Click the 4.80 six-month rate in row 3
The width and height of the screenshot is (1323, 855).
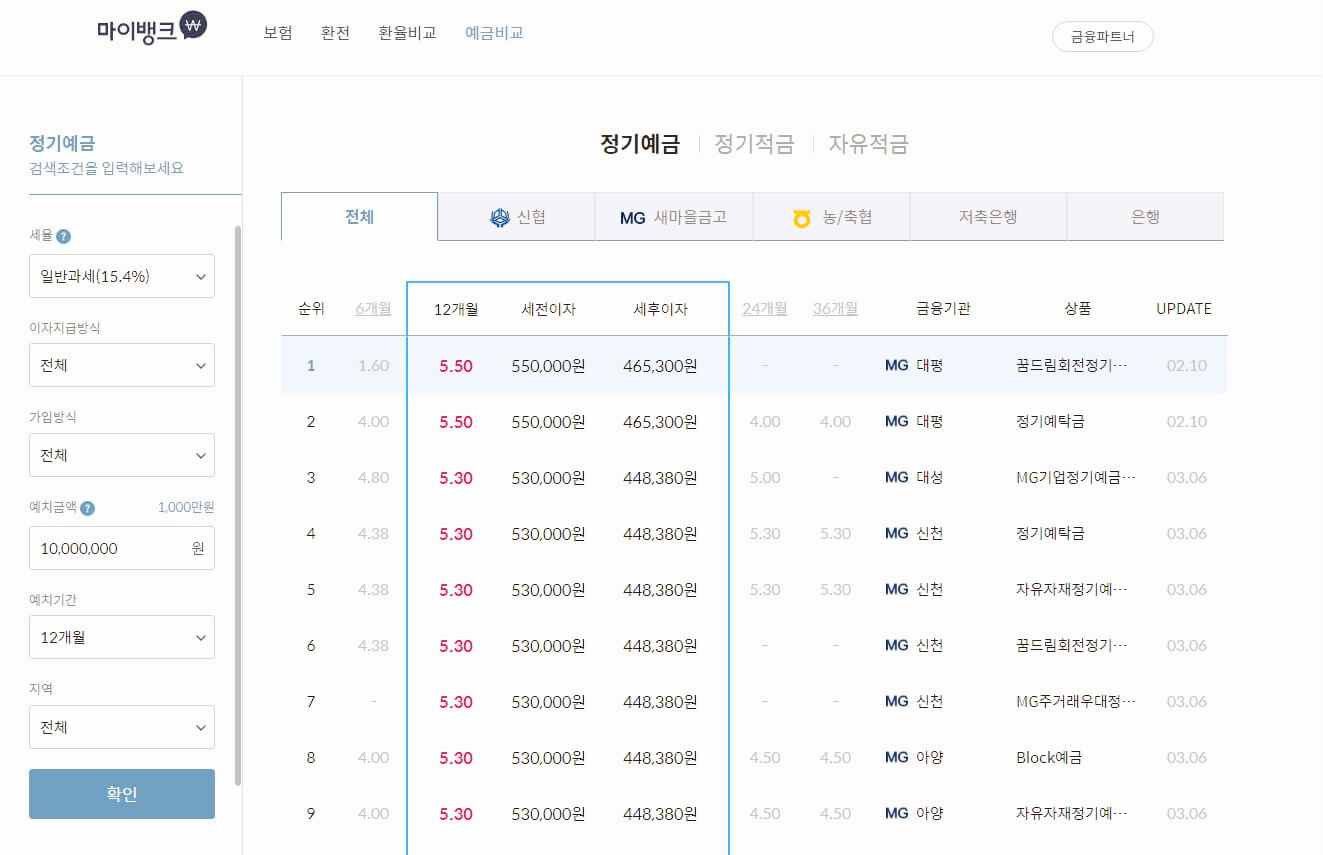(373, 477)
